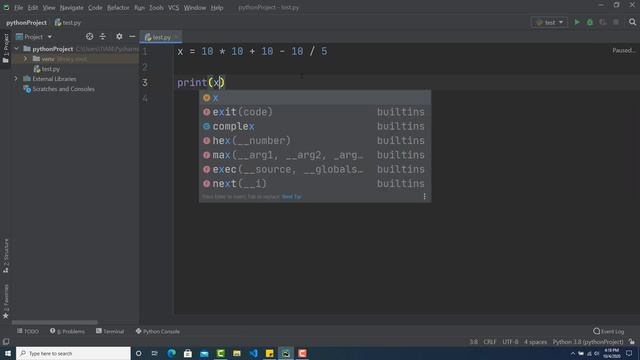Run the test configuration with green play button
640x360 pixels.
click(x=577, y=22)
